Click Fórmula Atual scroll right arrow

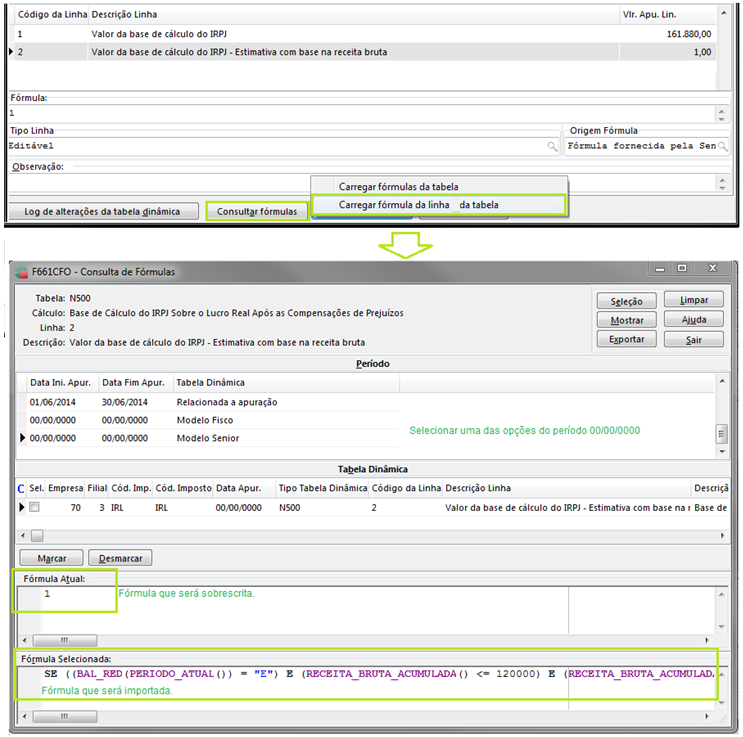(x=707, y=640)
